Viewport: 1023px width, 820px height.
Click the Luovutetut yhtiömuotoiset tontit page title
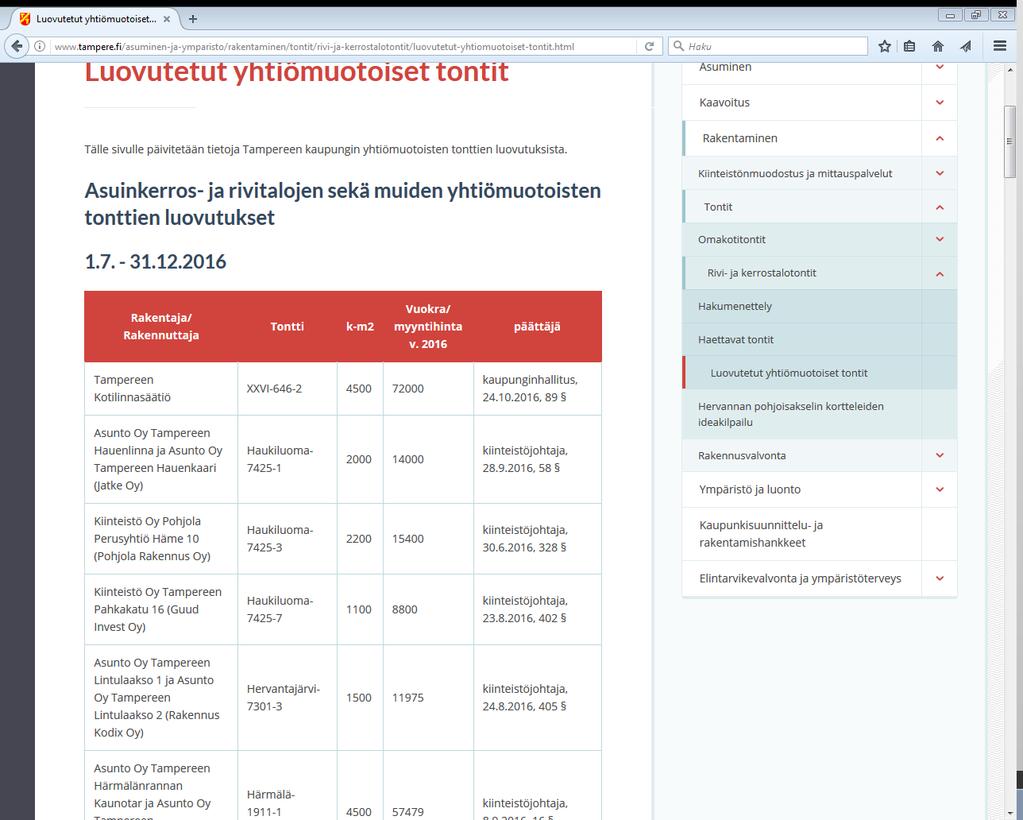click(x=296, y=71)
